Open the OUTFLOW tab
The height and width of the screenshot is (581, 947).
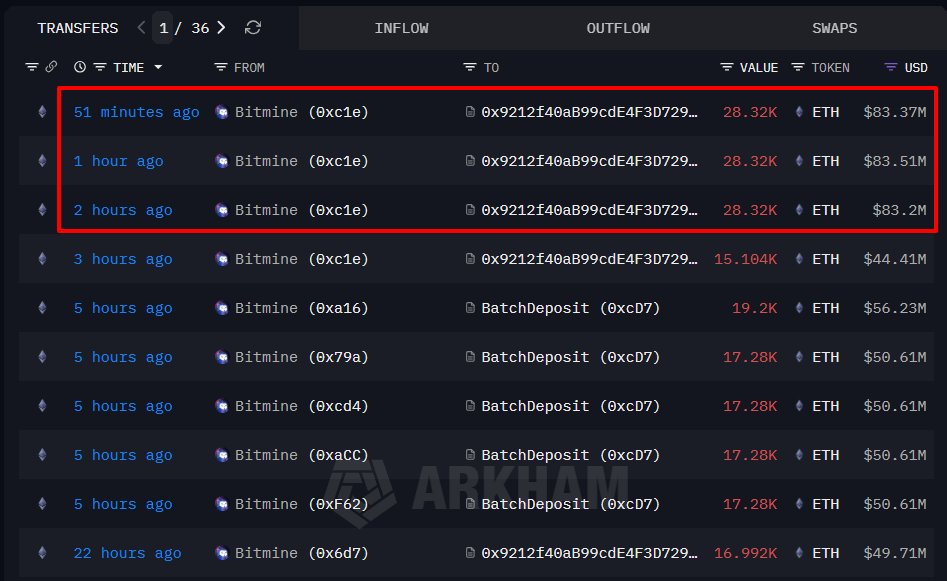pos(618,28)
